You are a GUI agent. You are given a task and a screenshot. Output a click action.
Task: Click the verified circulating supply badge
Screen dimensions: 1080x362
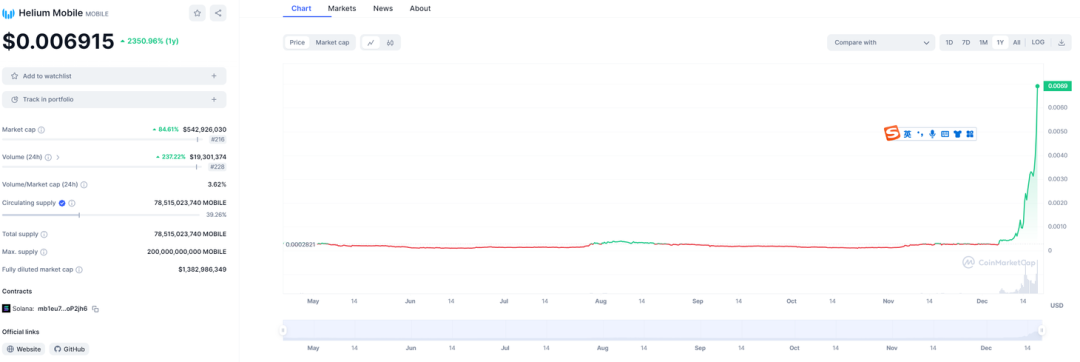62,203
